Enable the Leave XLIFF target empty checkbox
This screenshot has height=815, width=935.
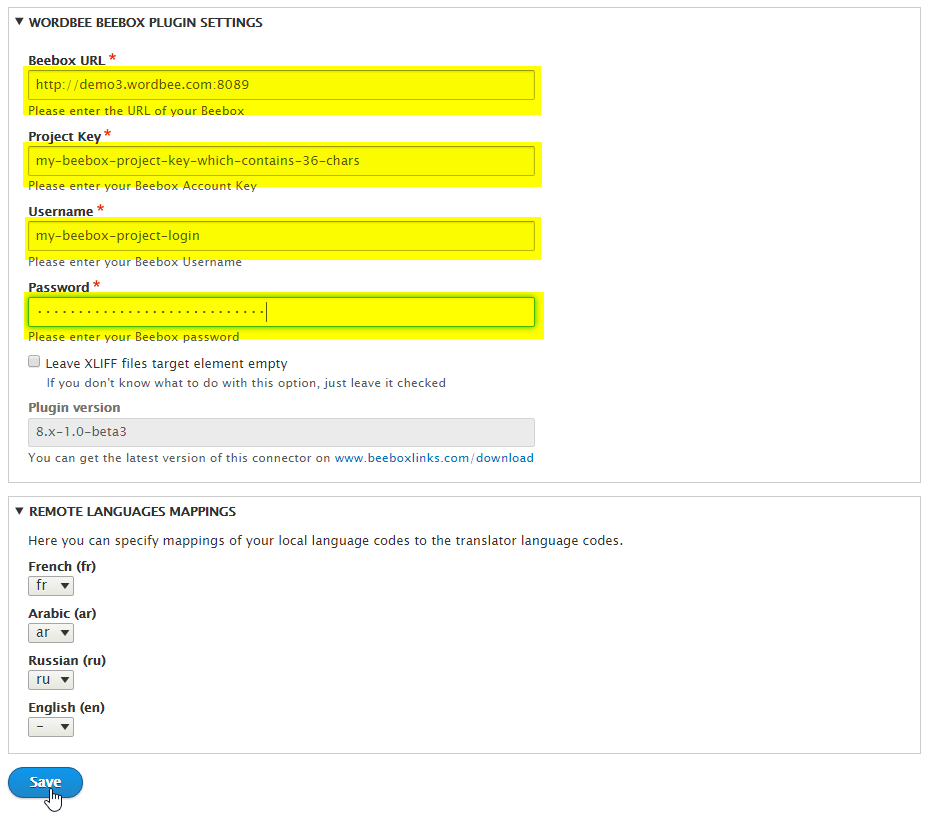click(x=34, y=363)
